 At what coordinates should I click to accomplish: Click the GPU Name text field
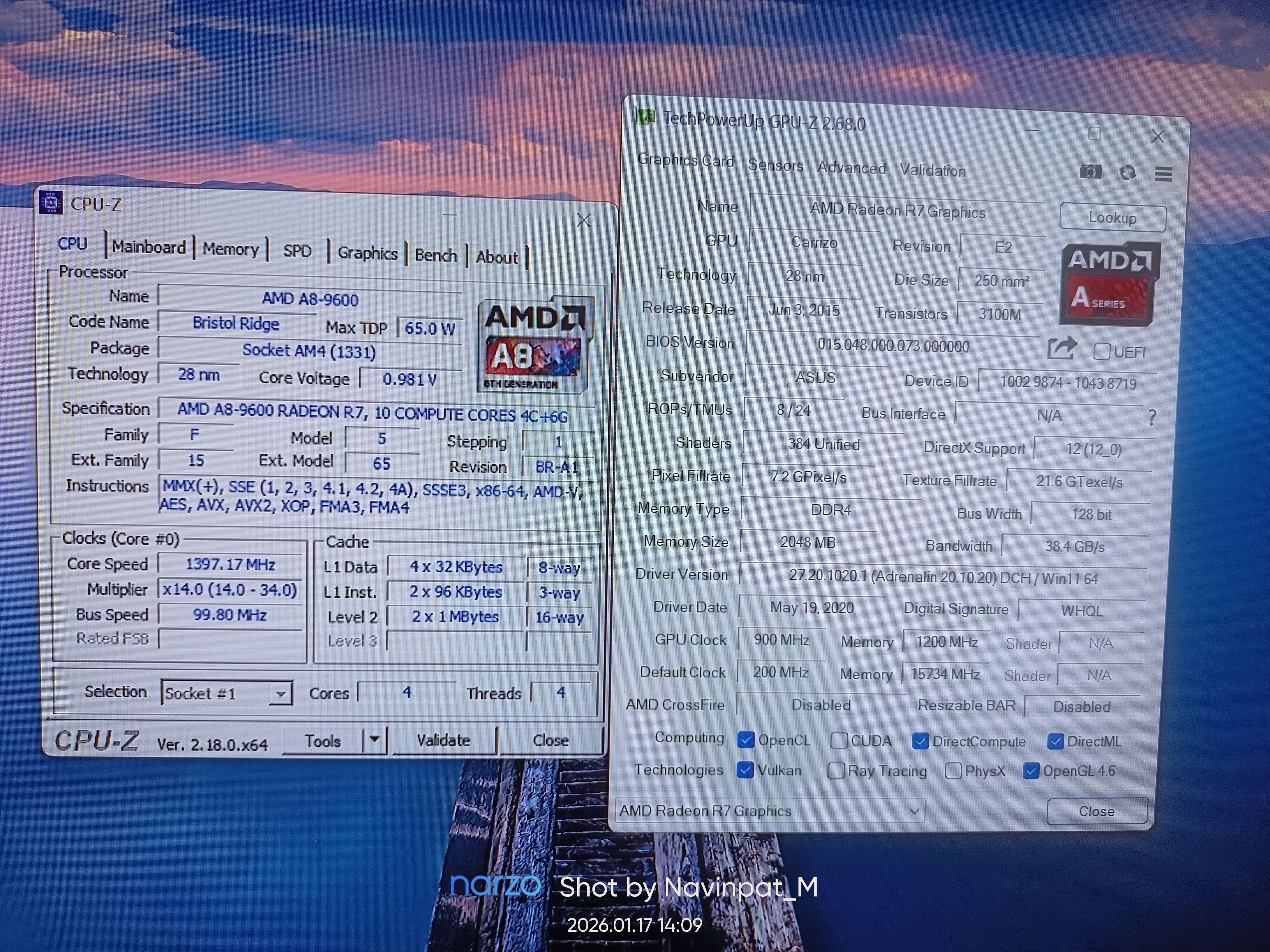(x=897, y=211)
